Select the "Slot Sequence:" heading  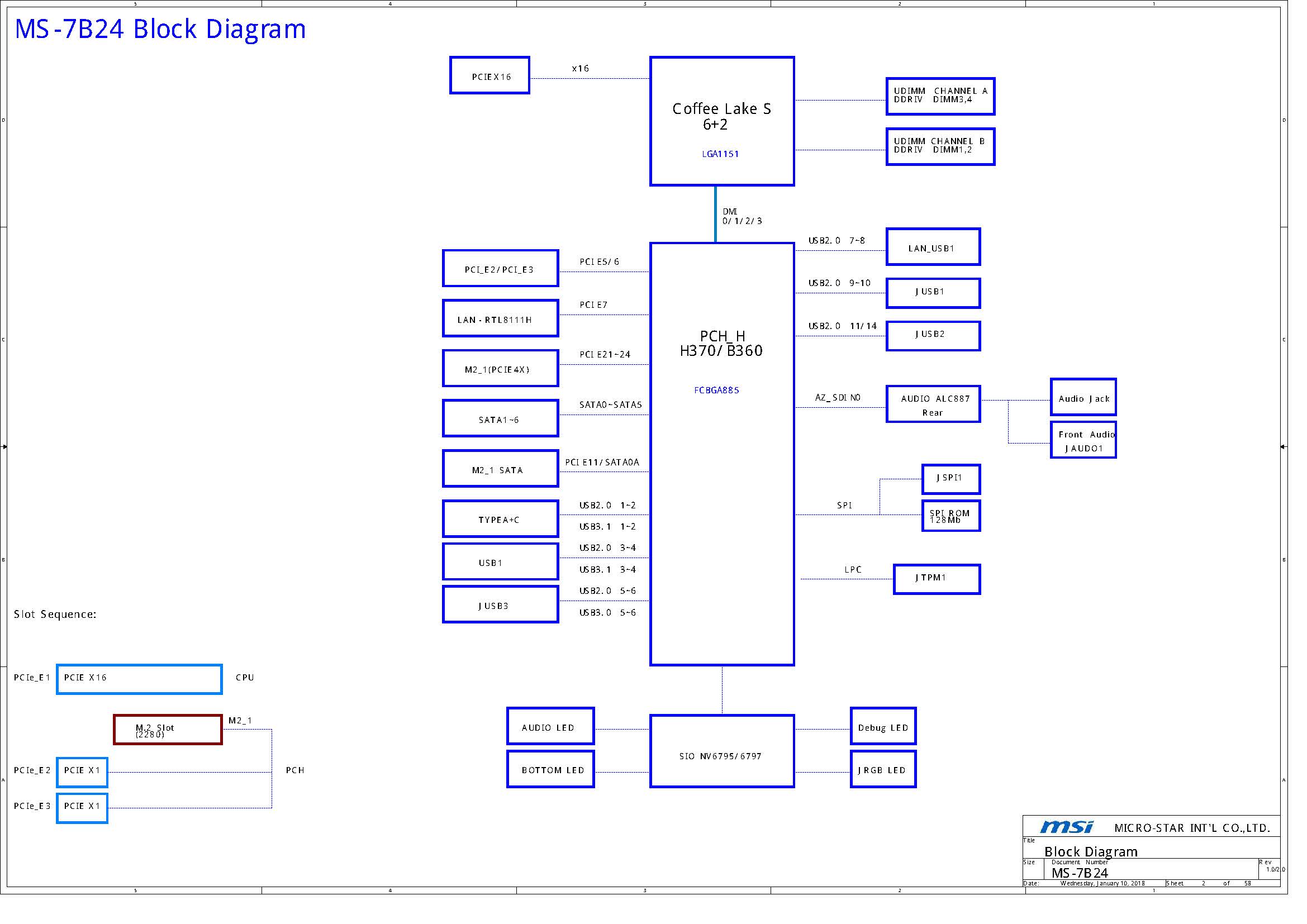(x=55, y=615)
